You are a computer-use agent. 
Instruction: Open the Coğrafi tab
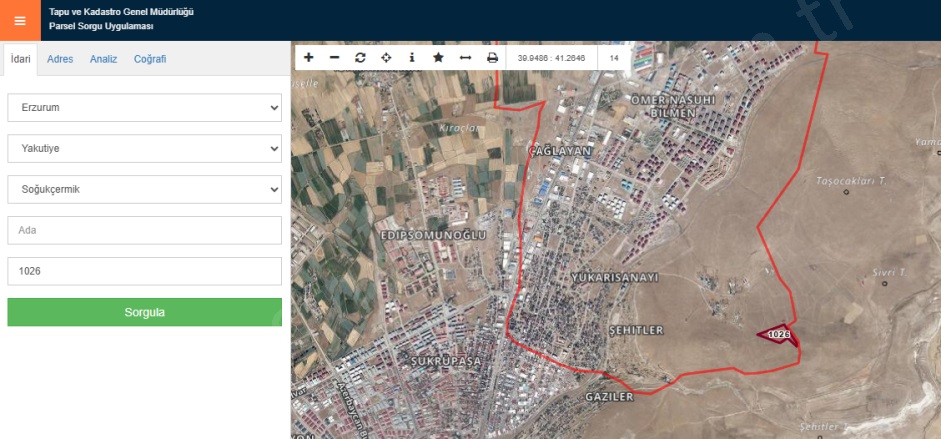pos(150,59)
